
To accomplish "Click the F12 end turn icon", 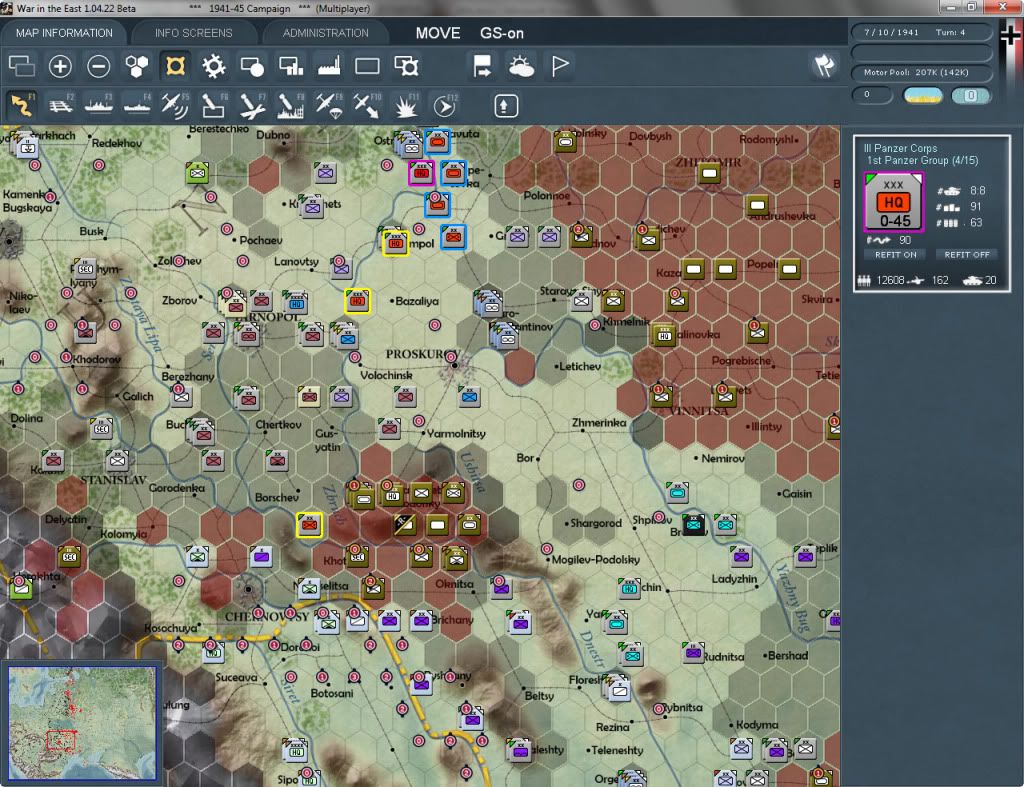I will coord(444,105).
